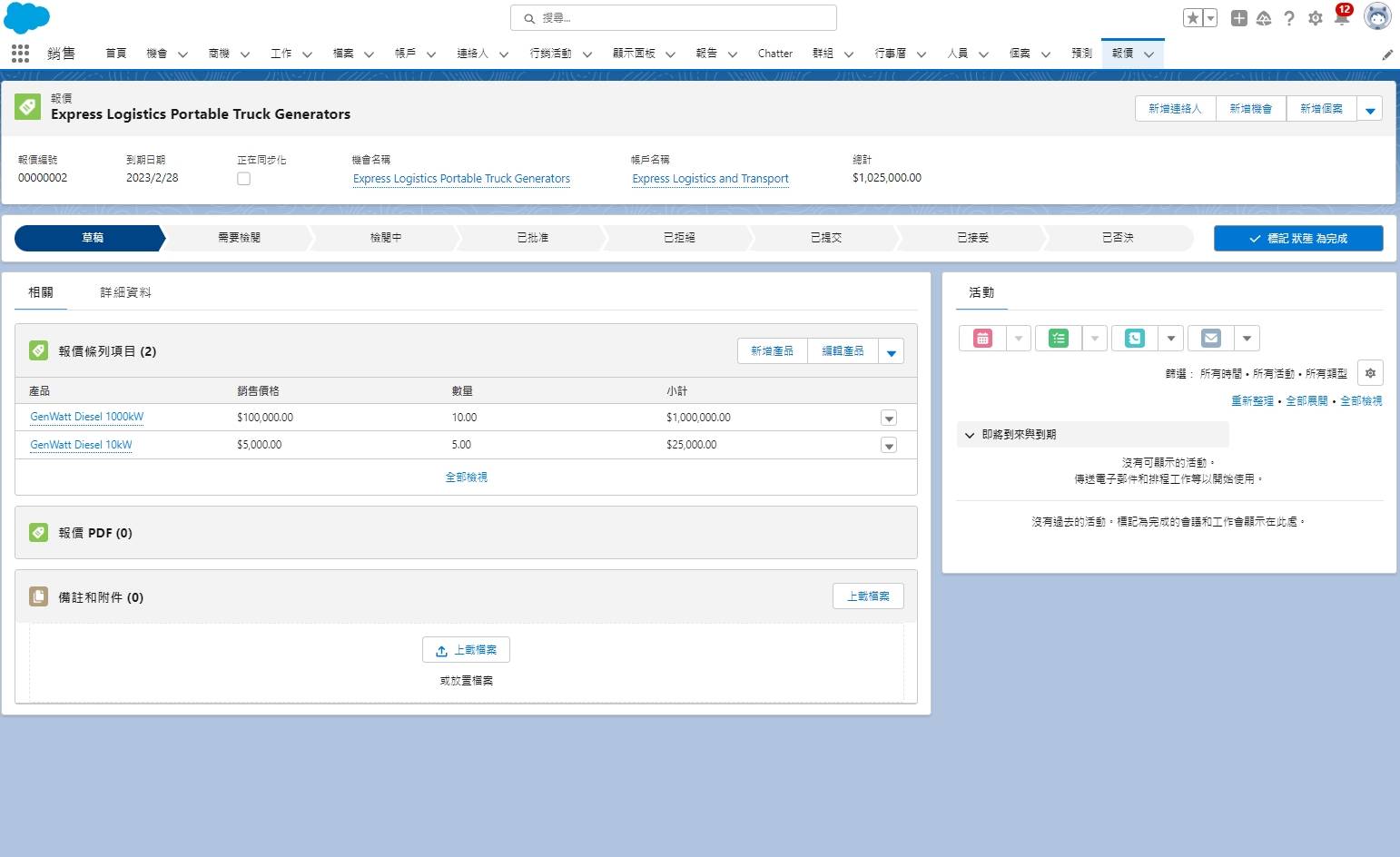Open the favorites list dropdown arrow

point(1210,18)
